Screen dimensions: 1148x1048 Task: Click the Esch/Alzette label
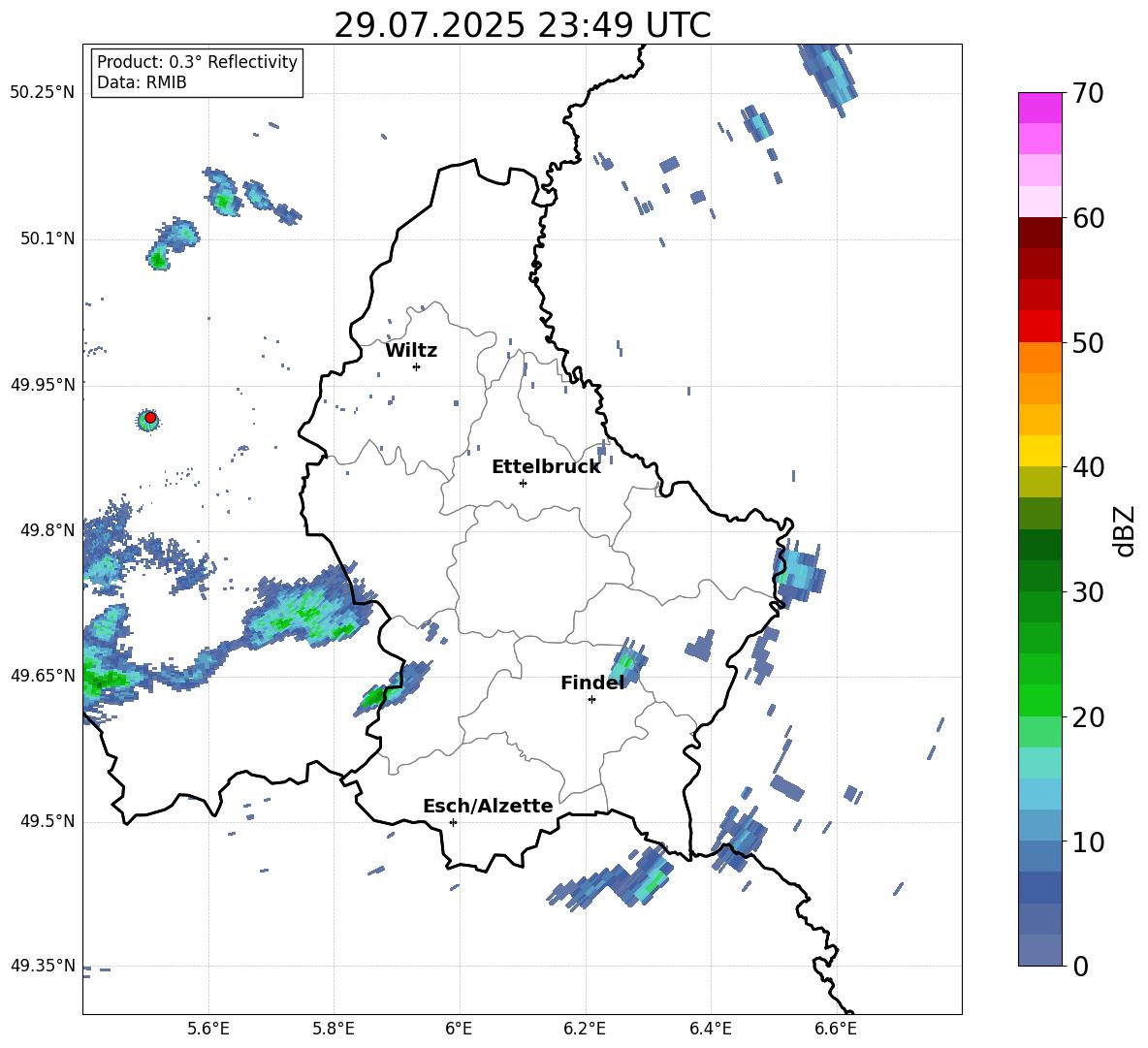click(x=488, y=806)
